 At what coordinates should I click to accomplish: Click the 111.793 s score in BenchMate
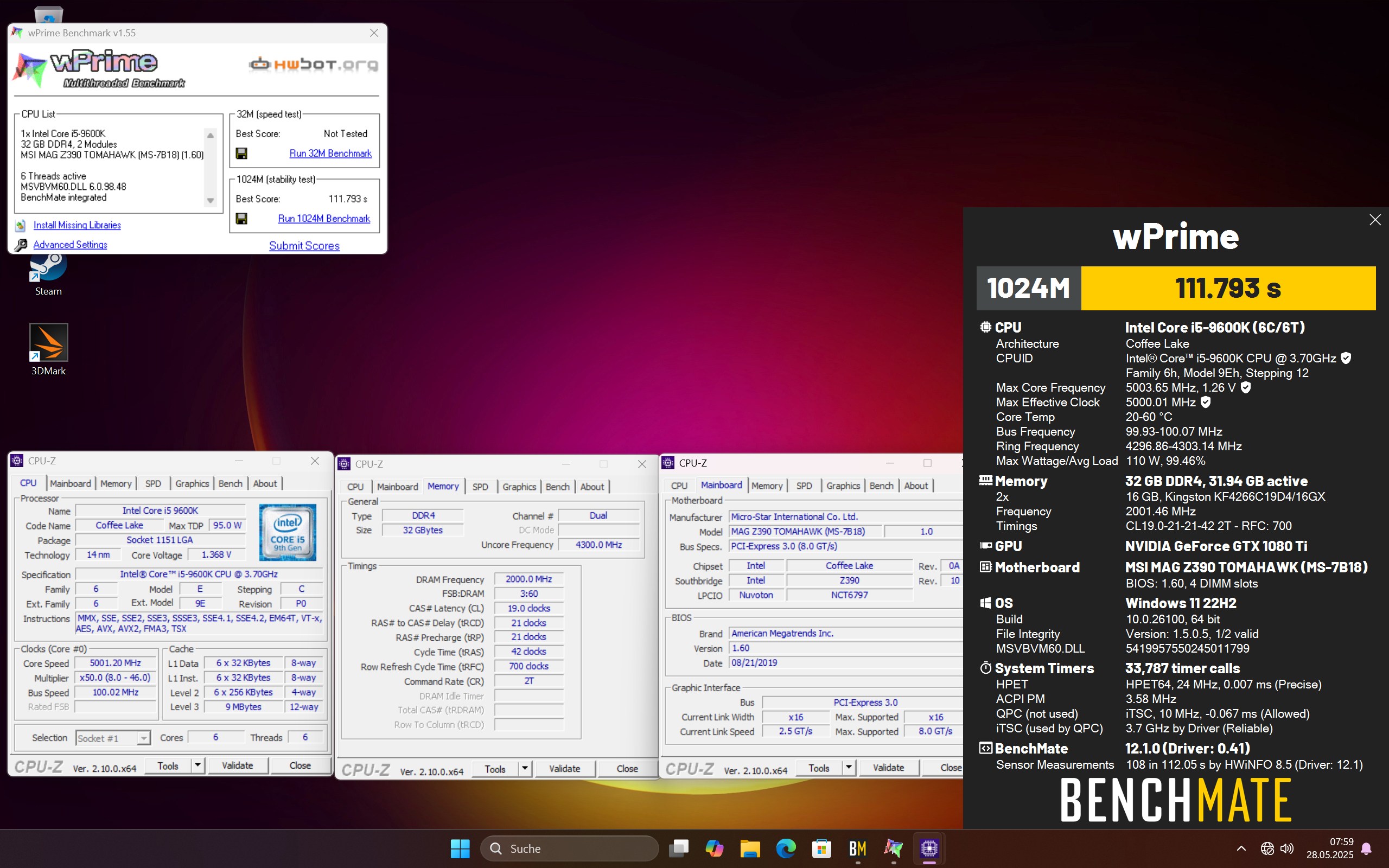(x=1228, y=288)
